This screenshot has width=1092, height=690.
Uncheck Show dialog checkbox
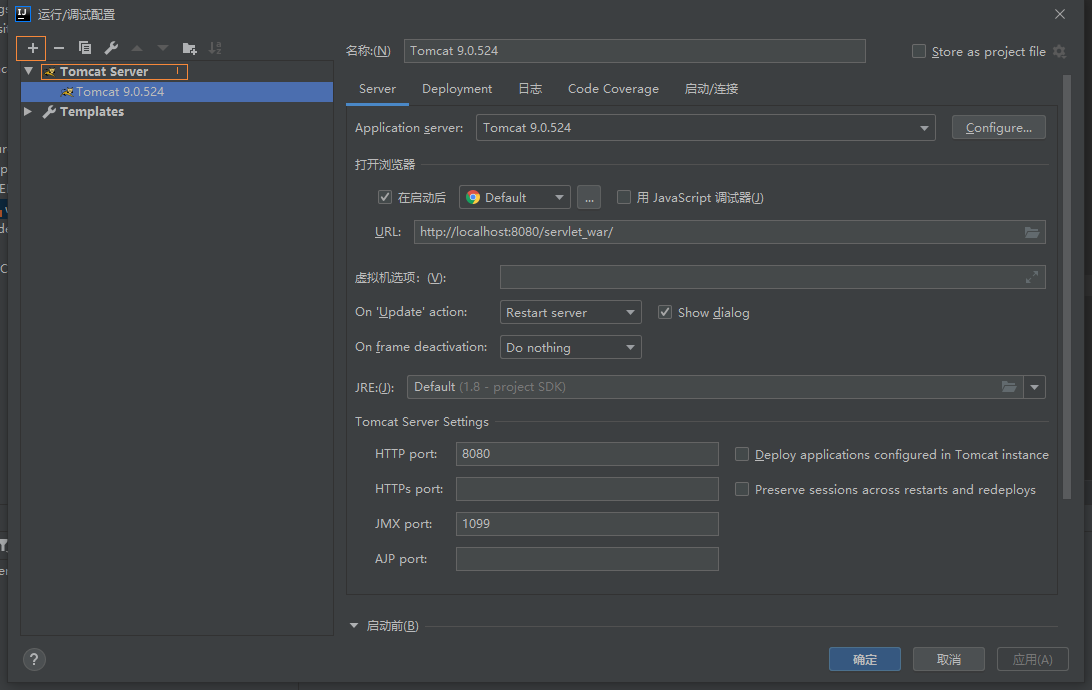[665, 312]
